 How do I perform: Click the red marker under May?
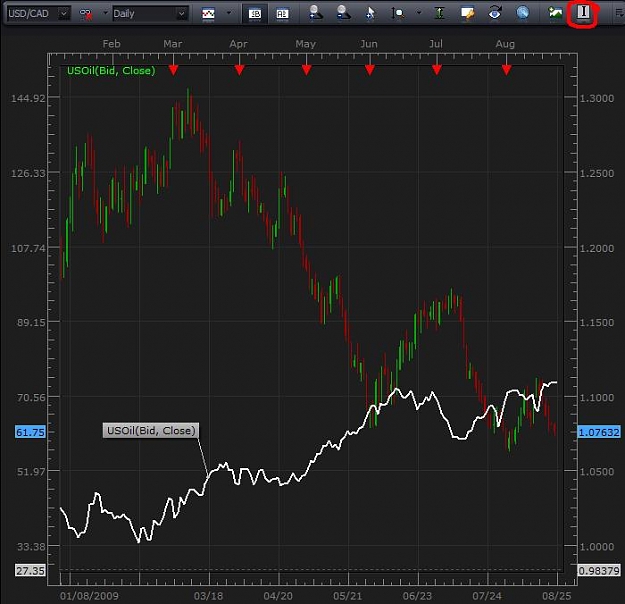306,70
